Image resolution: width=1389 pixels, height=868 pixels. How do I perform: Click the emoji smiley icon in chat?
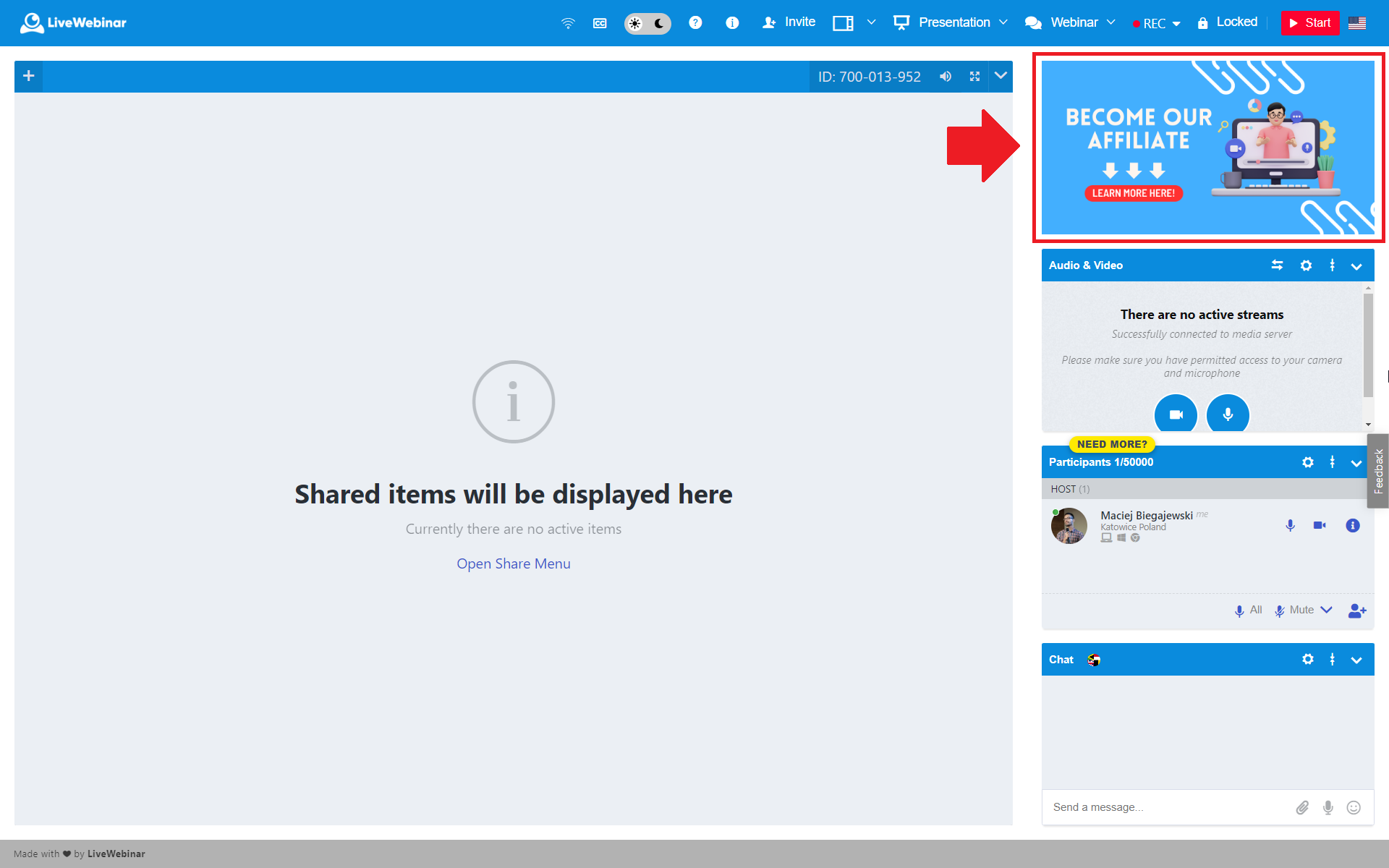(1354, 807)
